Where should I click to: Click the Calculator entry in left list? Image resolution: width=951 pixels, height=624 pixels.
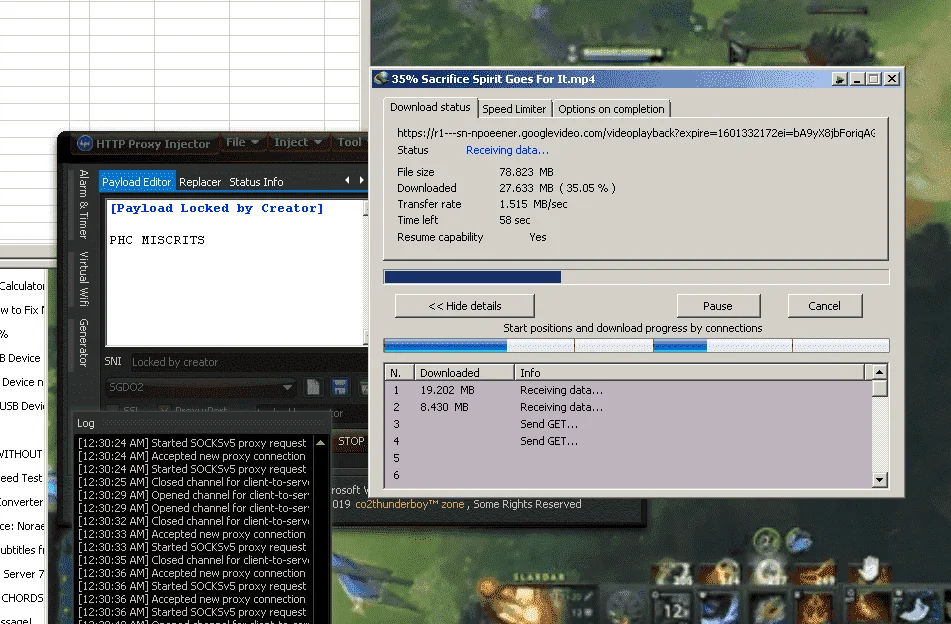(22, 286)
